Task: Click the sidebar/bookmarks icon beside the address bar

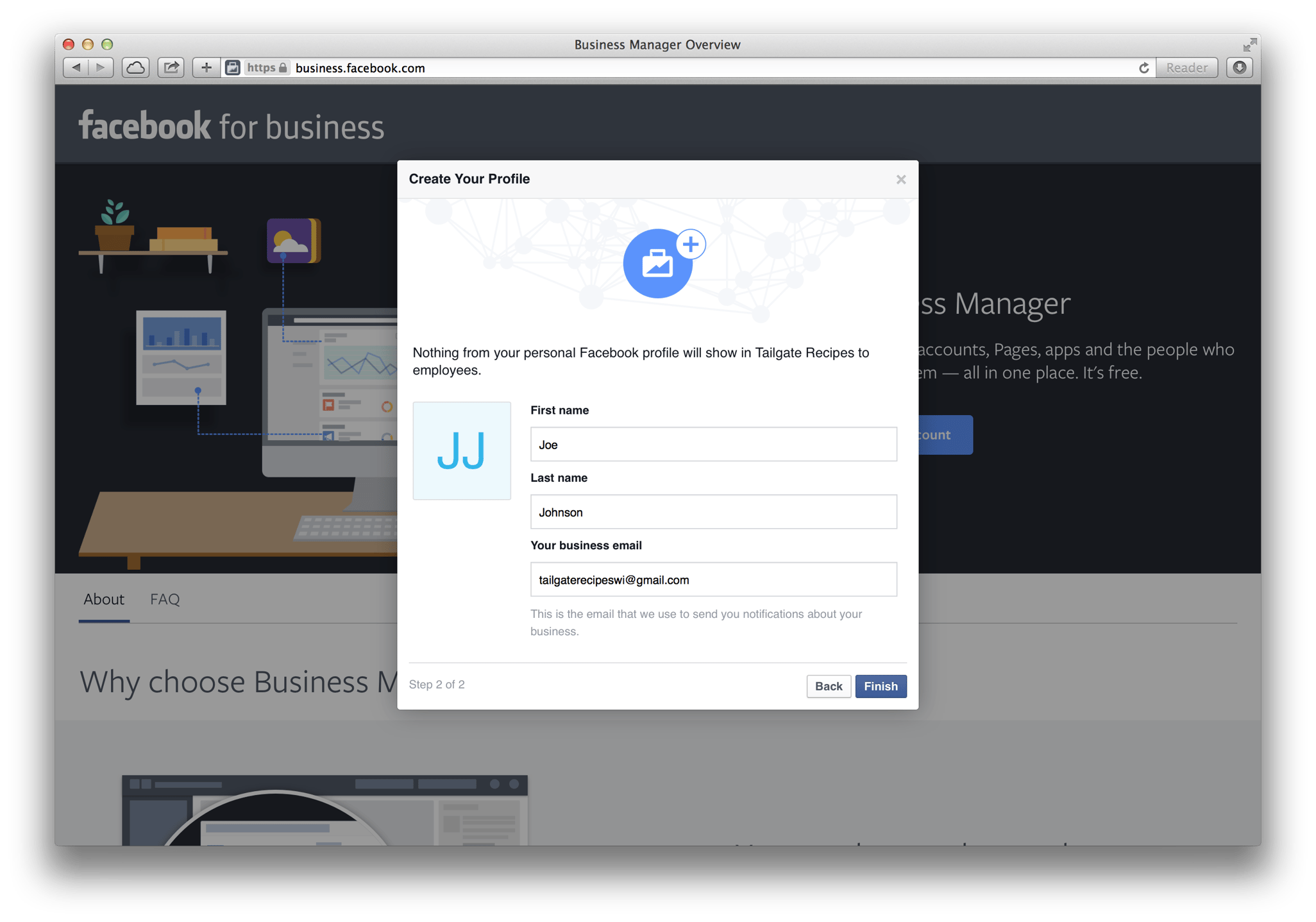Action: coord(233,67)
